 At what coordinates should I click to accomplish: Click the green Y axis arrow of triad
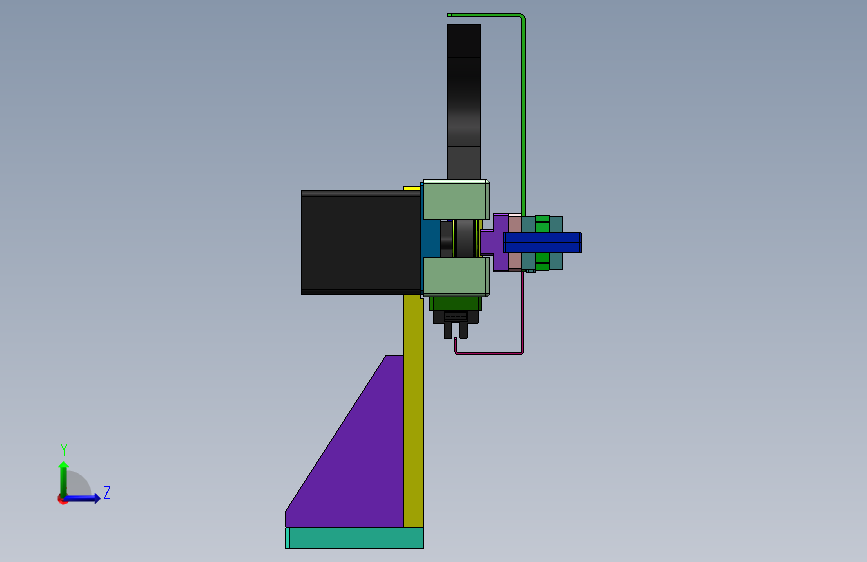pyautogui.click(x=63, y=478)
